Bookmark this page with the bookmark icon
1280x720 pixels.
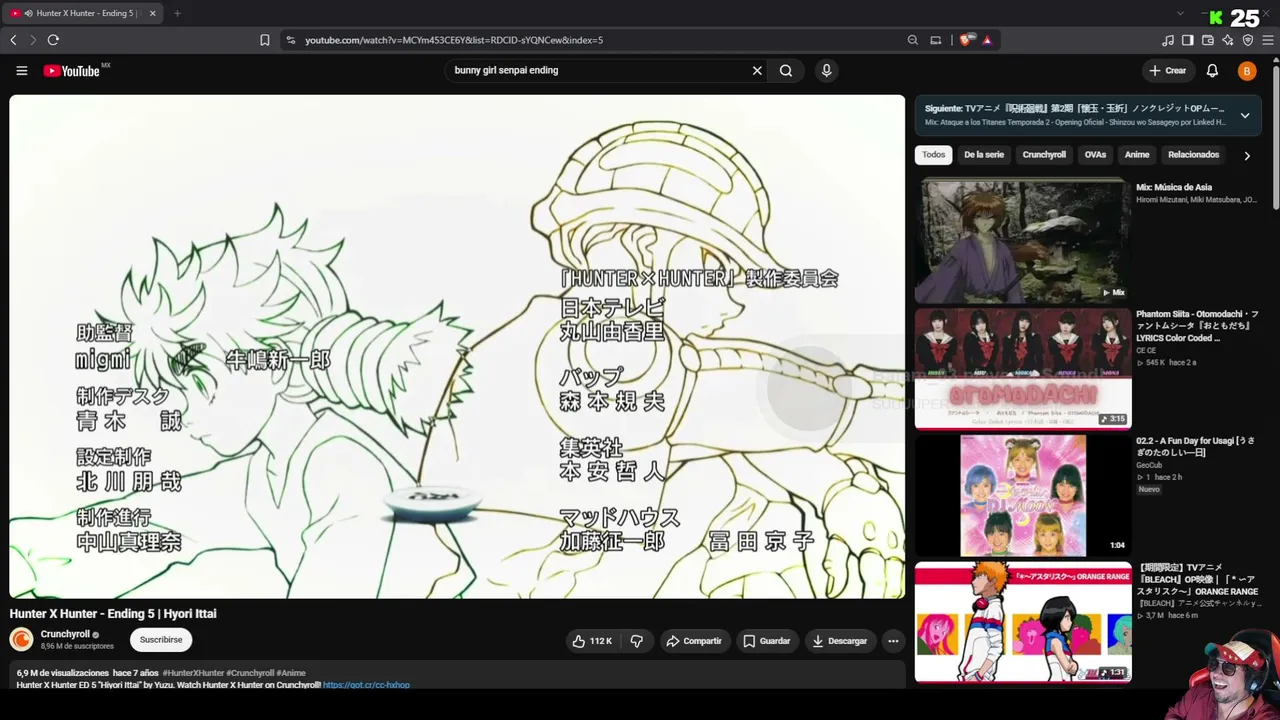tap(265, 40)
